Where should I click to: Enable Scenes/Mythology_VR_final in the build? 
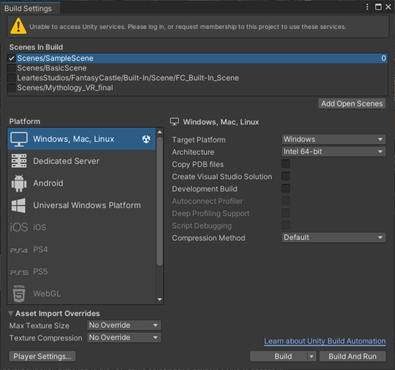point(12,88)
